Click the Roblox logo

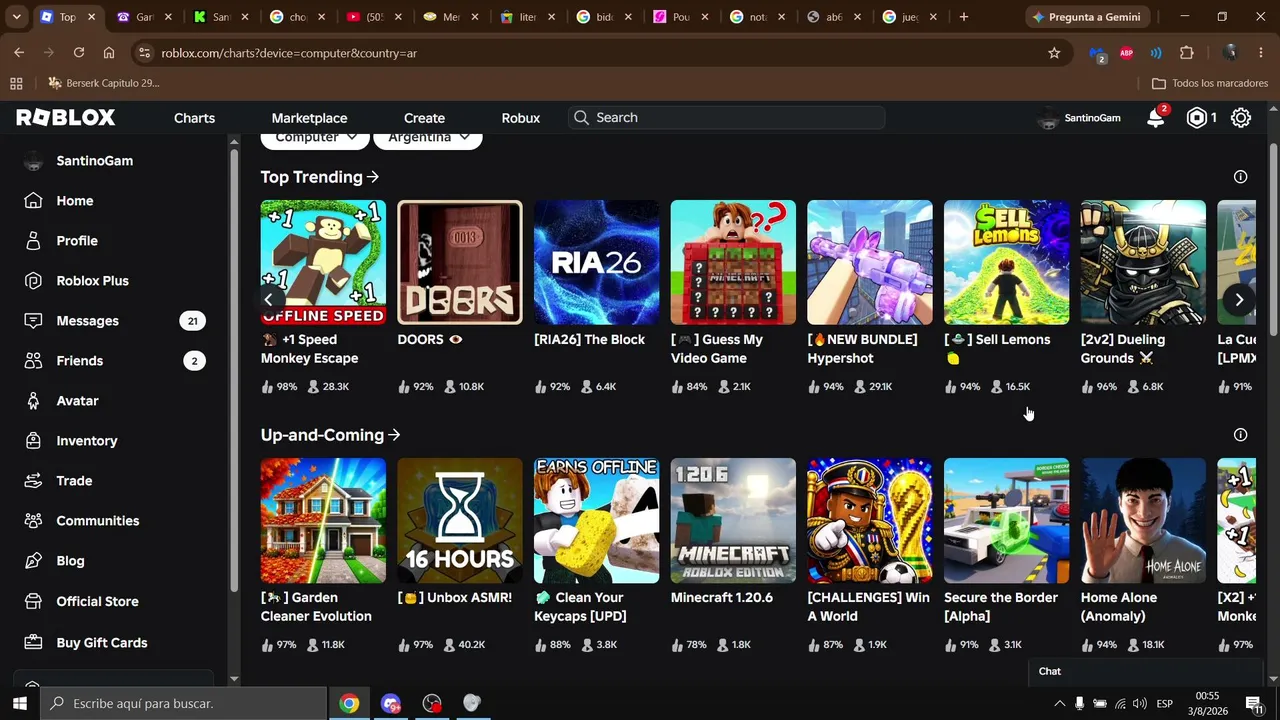[x=66, y=118]
